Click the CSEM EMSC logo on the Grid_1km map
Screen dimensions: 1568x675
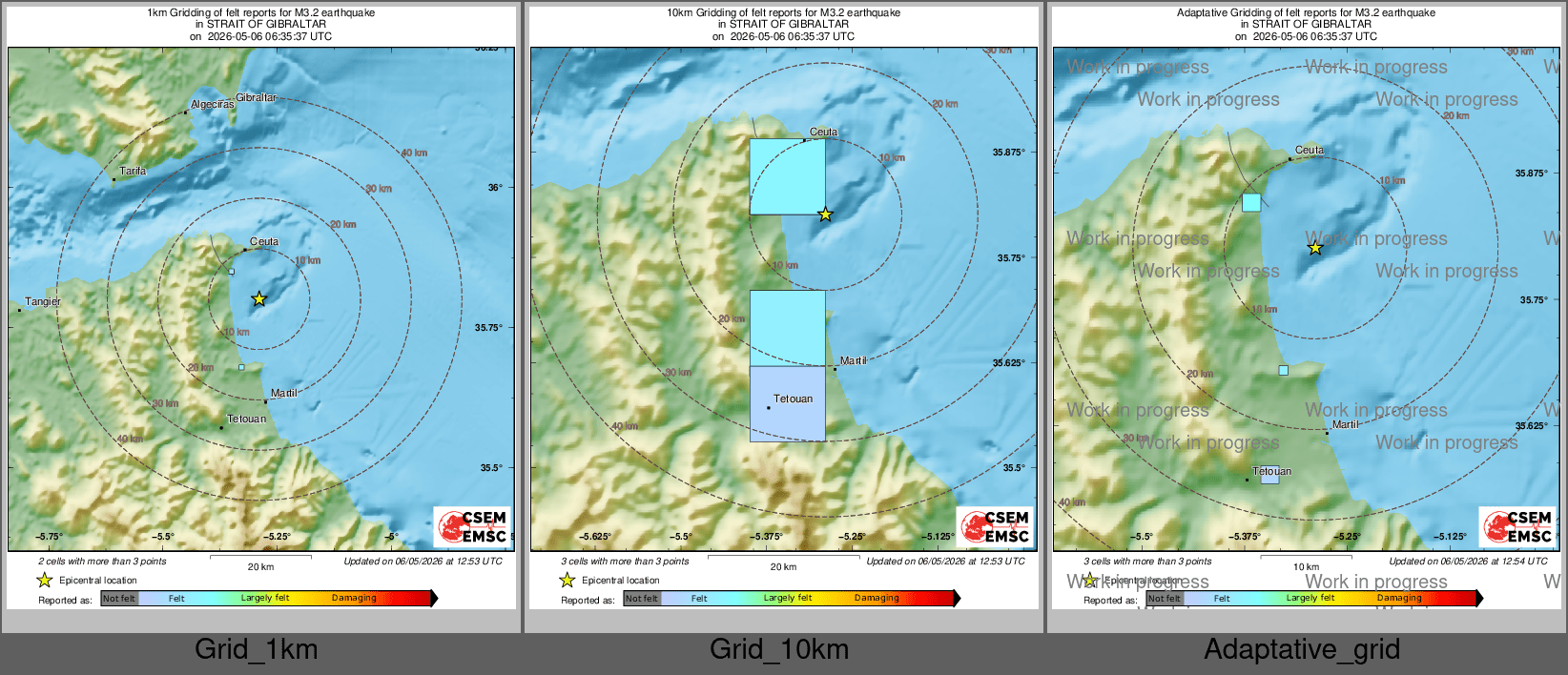pyautogui.click(x=473, y=526)
